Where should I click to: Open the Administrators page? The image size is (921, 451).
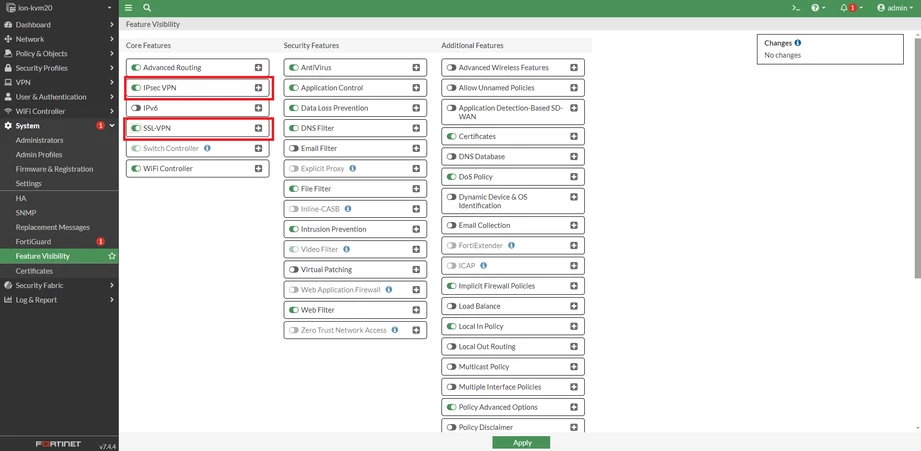click(x=39, y=140)
